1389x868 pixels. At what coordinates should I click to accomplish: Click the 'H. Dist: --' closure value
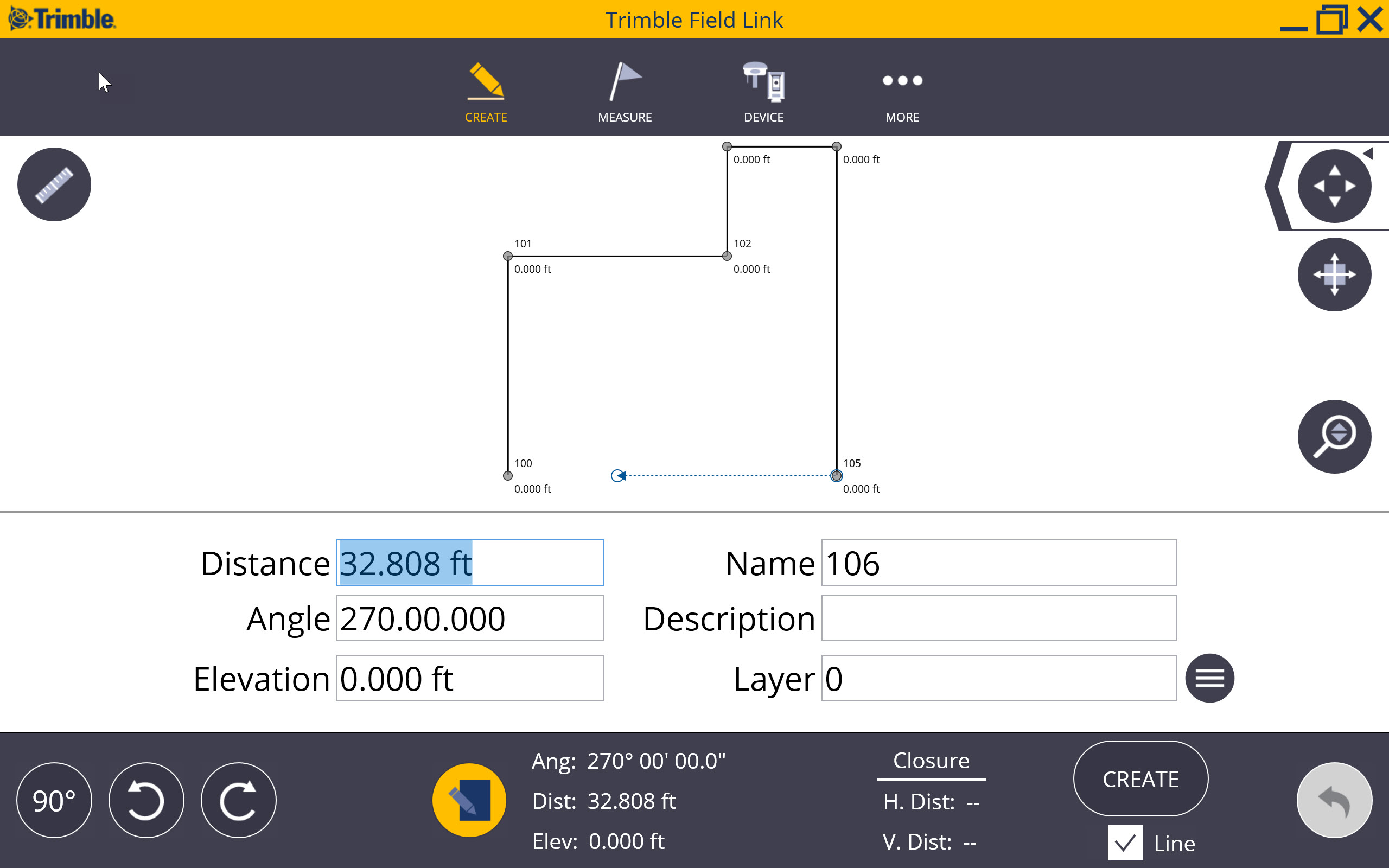pyautogui.click(x=931, y=801)
